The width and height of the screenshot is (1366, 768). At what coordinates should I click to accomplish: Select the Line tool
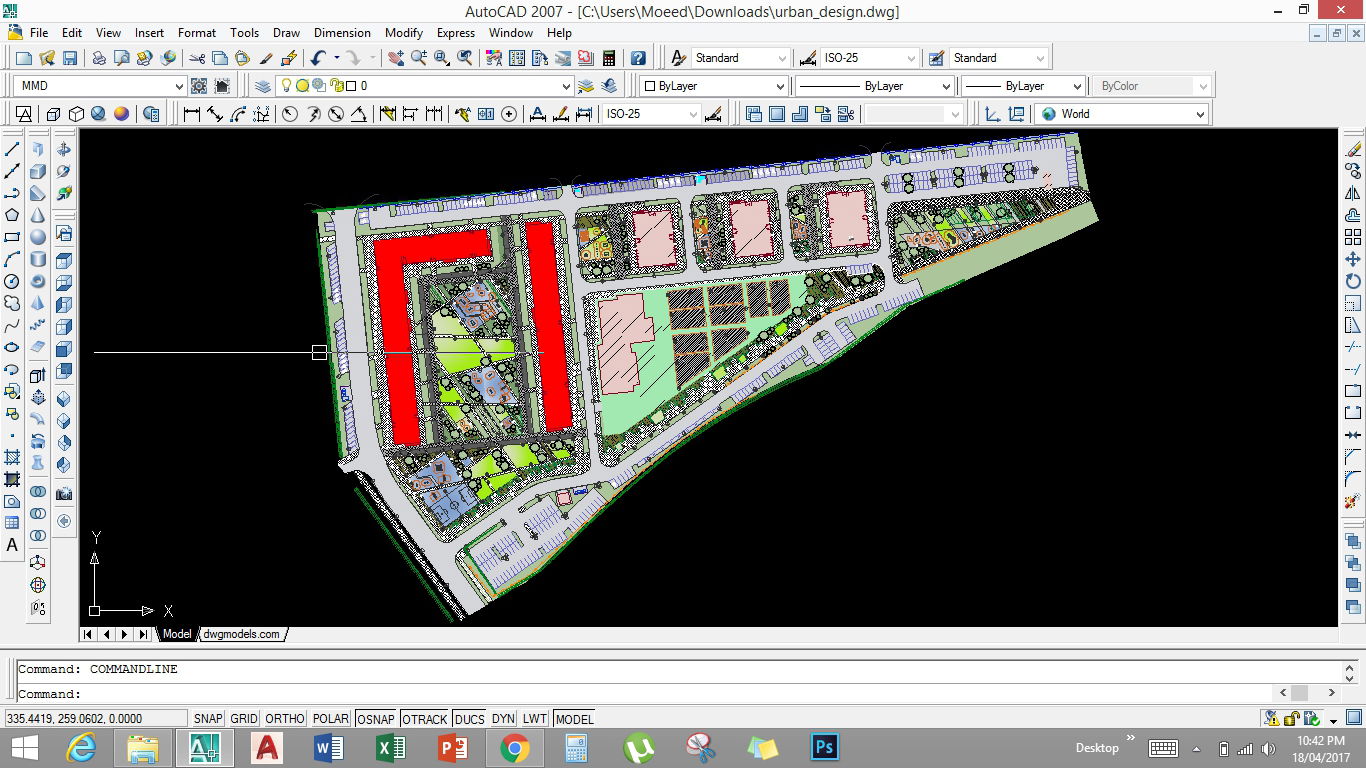coord(11,148)
